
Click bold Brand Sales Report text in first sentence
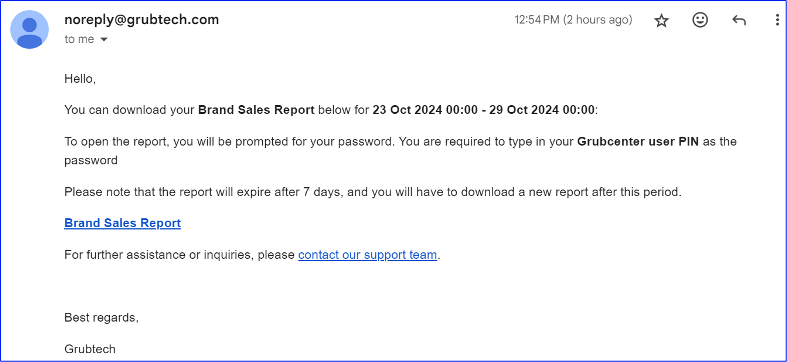[x=256, y=110]
